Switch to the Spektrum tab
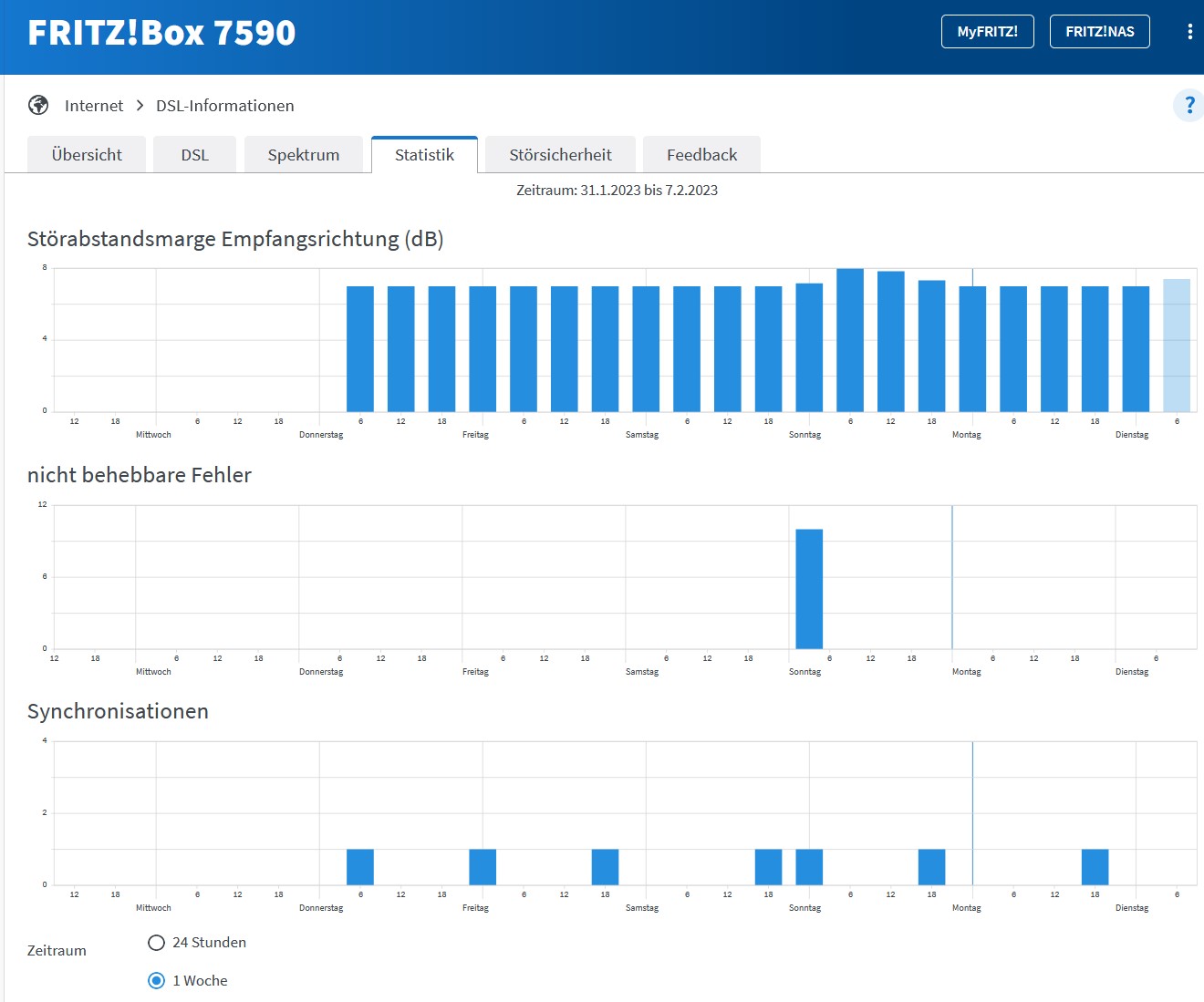The image size is (1204, 1002). (303, 155)
